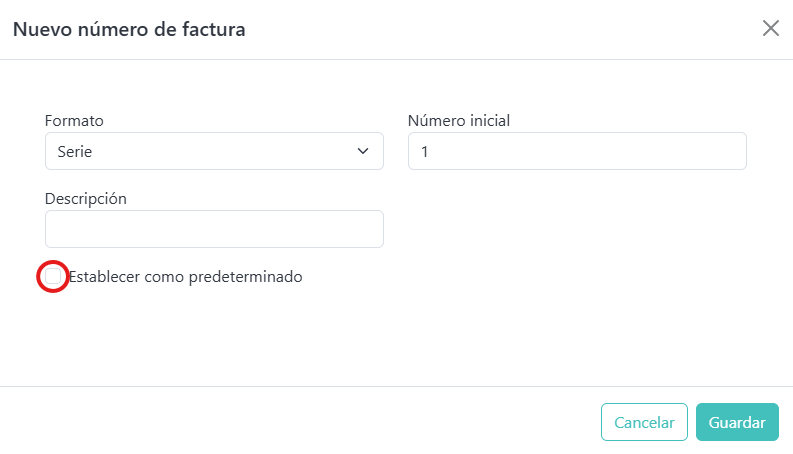
Task: Click the 'Descripción' field label
Action: click(x=86, y=198)
